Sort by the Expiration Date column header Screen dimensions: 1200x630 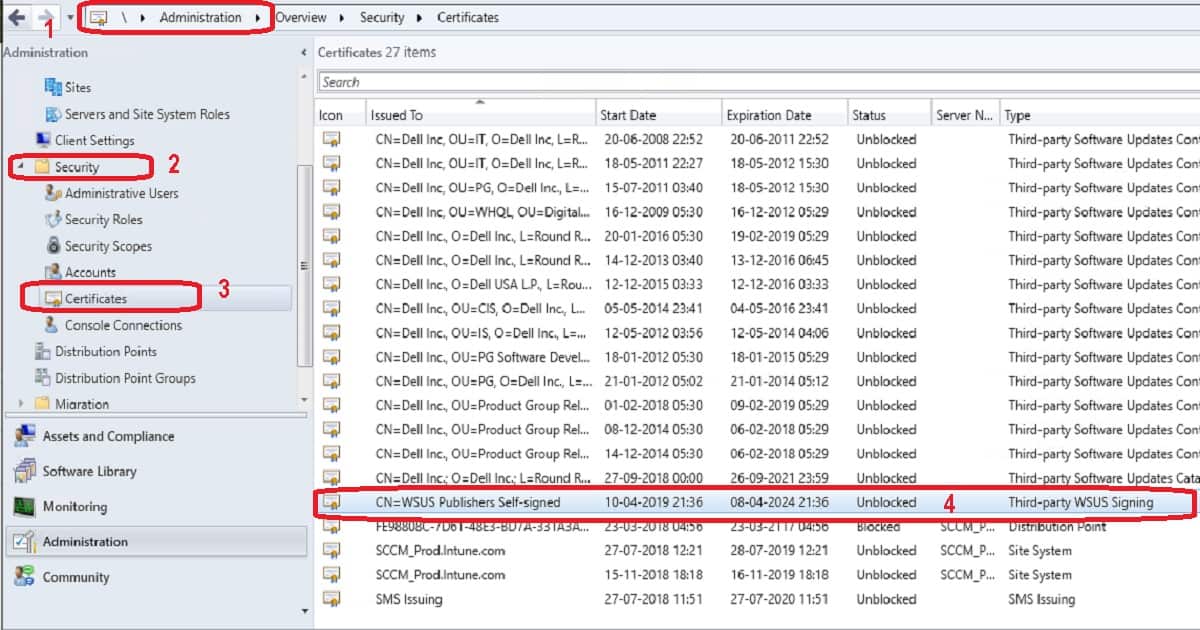769,115
